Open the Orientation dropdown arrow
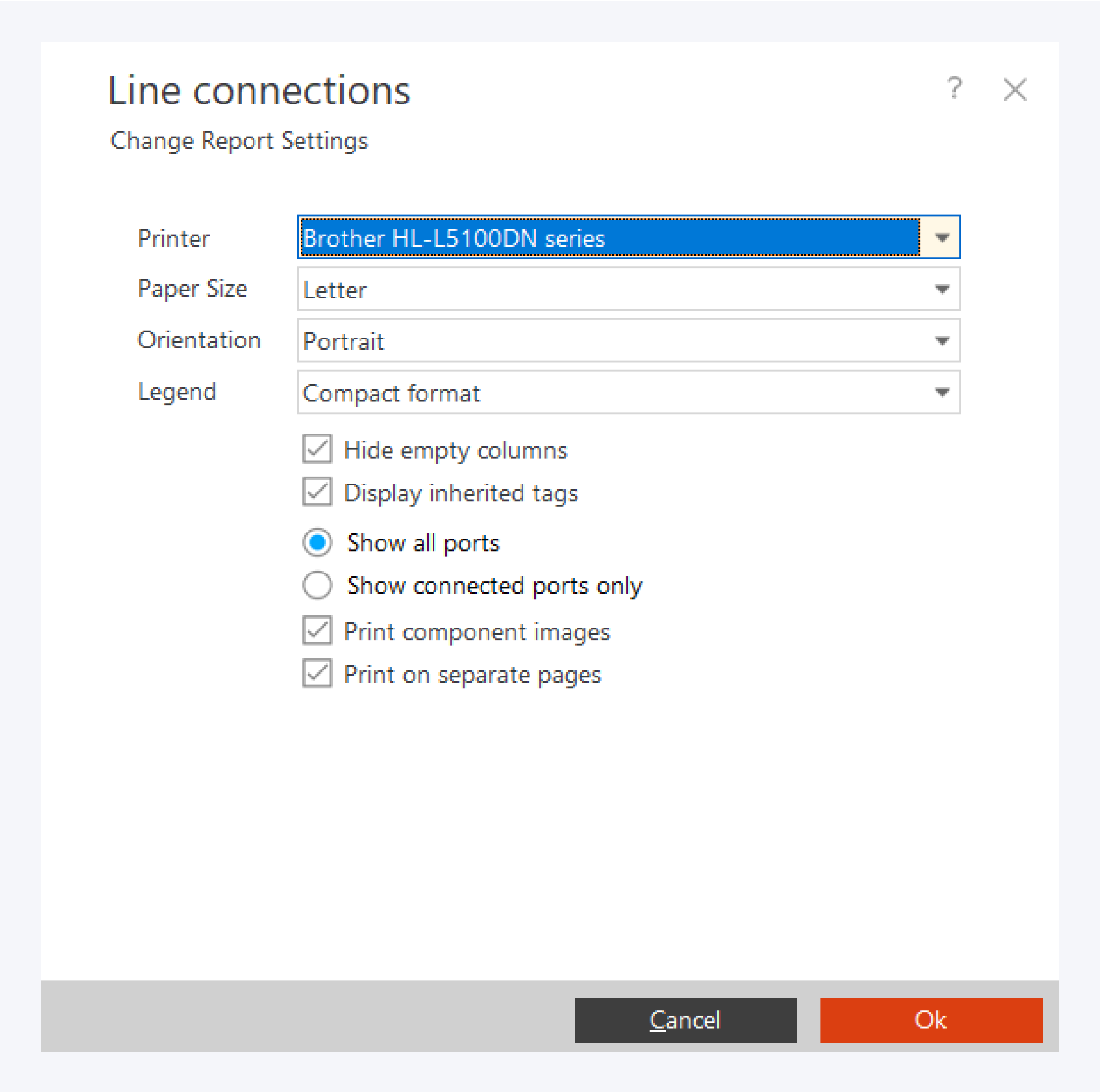Viewport: 1100px width, 1092px height. 942,341
